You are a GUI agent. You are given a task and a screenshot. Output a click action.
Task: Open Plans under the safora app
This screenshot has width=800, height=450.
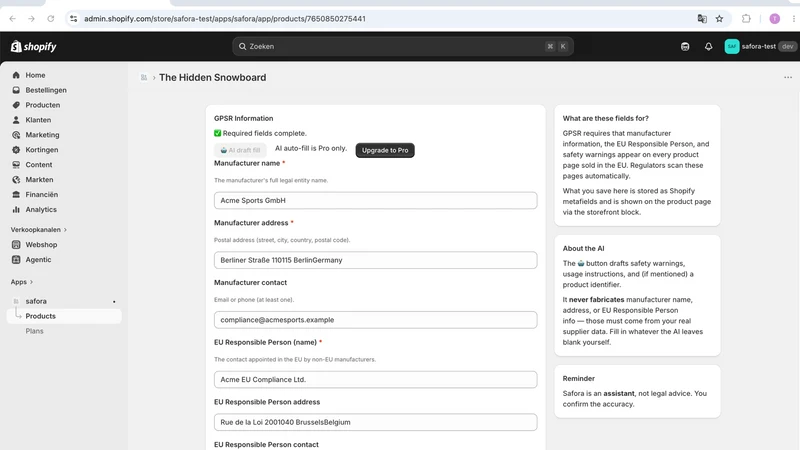coord(34,331)
